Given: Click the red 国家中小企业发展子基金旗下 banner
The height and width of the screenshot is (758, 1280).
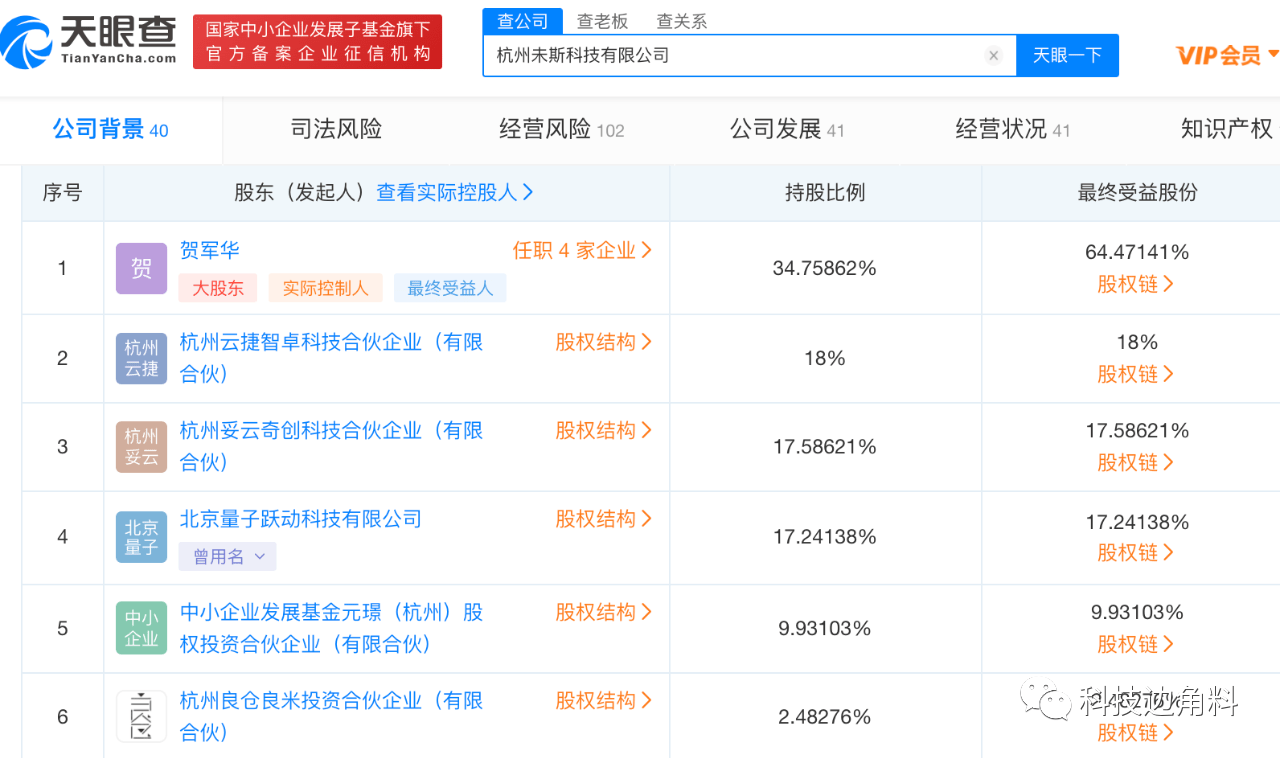Looking at the screenshot, I should (x=317, y=42).
